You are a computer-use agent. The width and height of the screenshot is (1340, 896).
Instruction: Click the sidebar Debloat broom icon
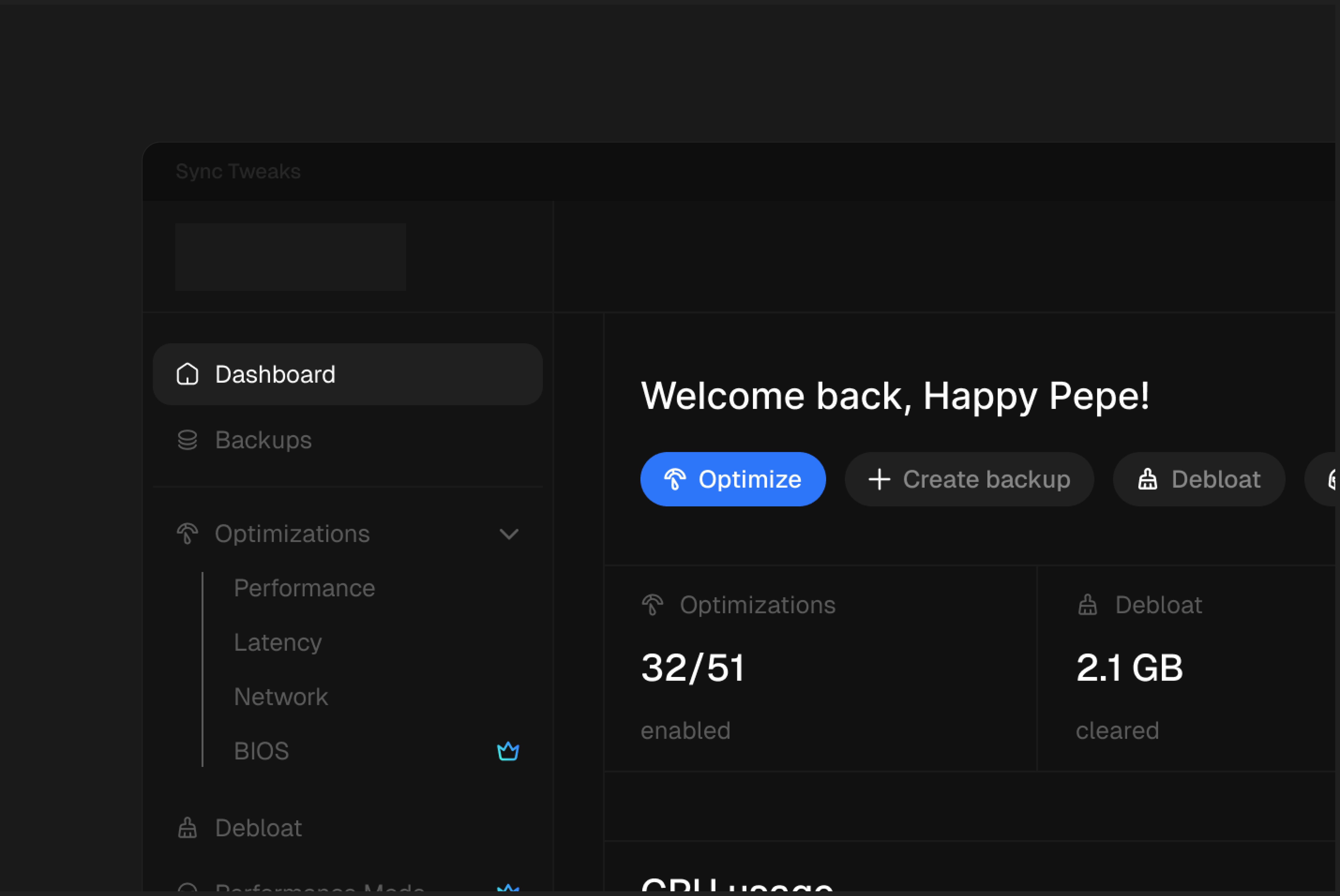(188, 828)
